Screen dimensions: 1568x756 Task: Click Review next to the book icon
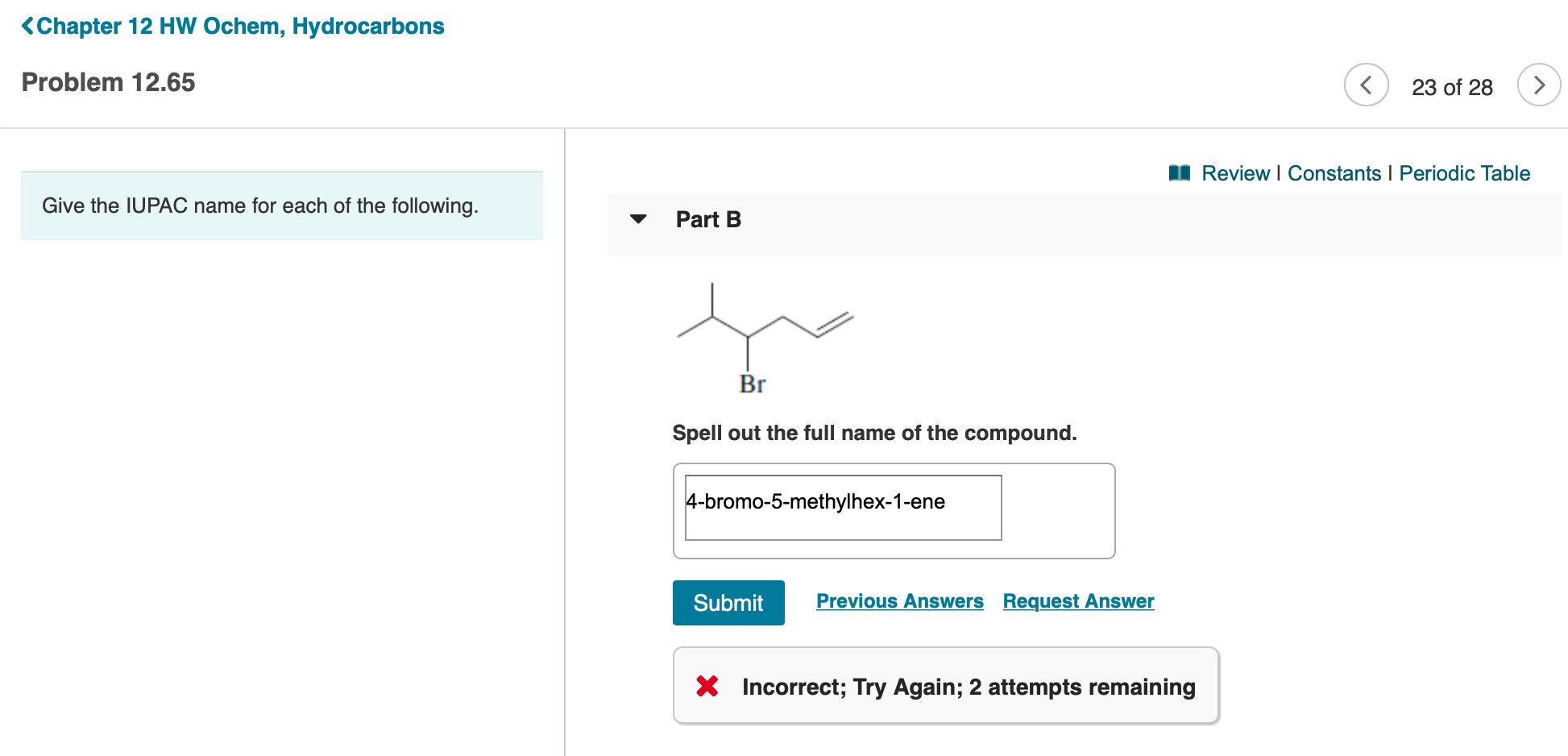pyautogui.click(x=1234, y=172)
